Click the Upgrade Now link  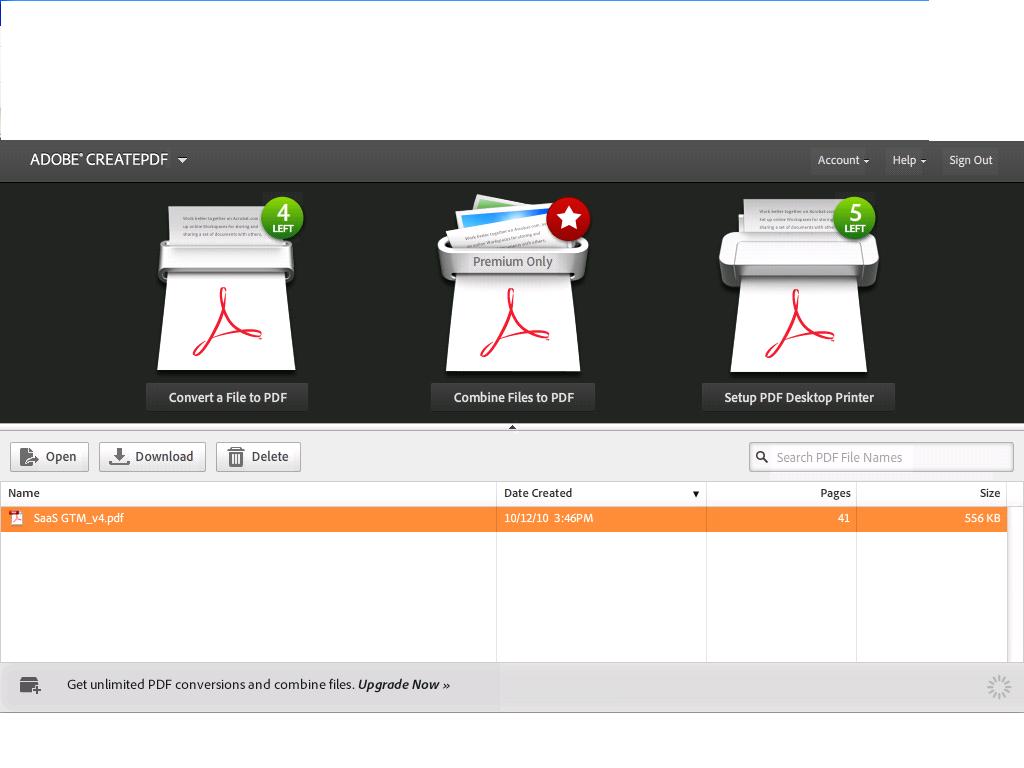[404, 684]
